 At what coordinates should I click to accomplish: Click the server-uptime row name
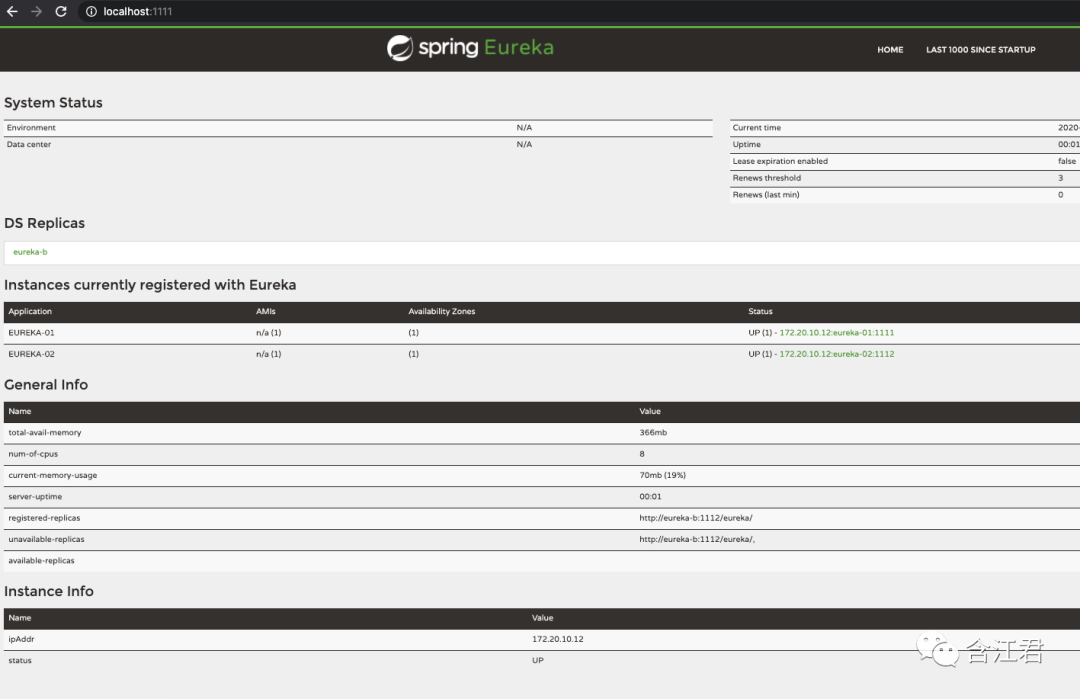[35, 497]
